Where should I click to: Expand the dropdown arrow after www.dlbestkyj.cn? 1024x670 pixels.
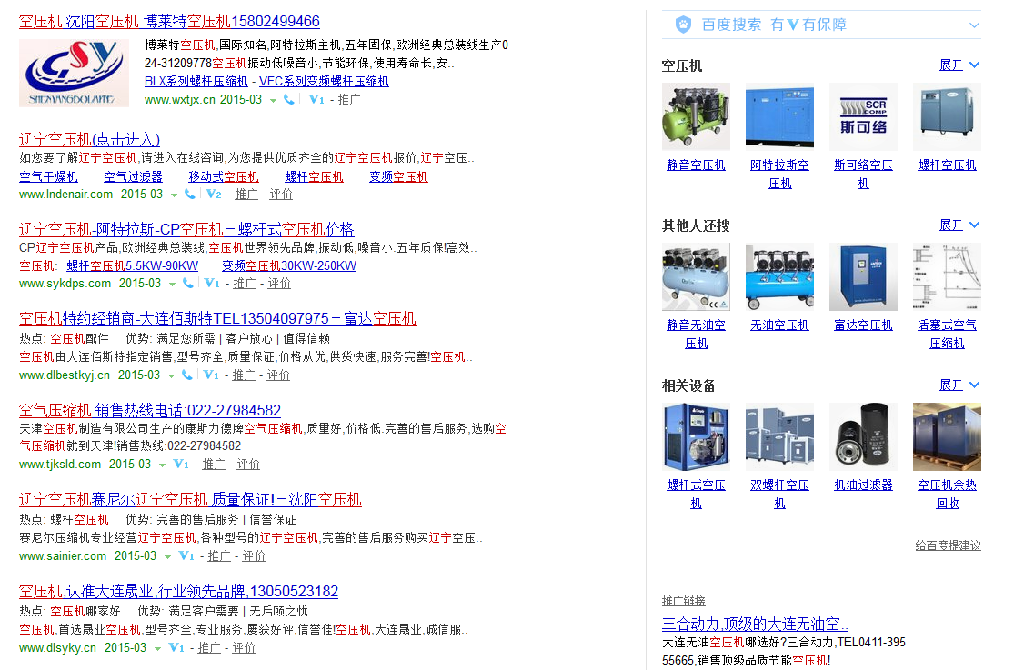(172, 375)
